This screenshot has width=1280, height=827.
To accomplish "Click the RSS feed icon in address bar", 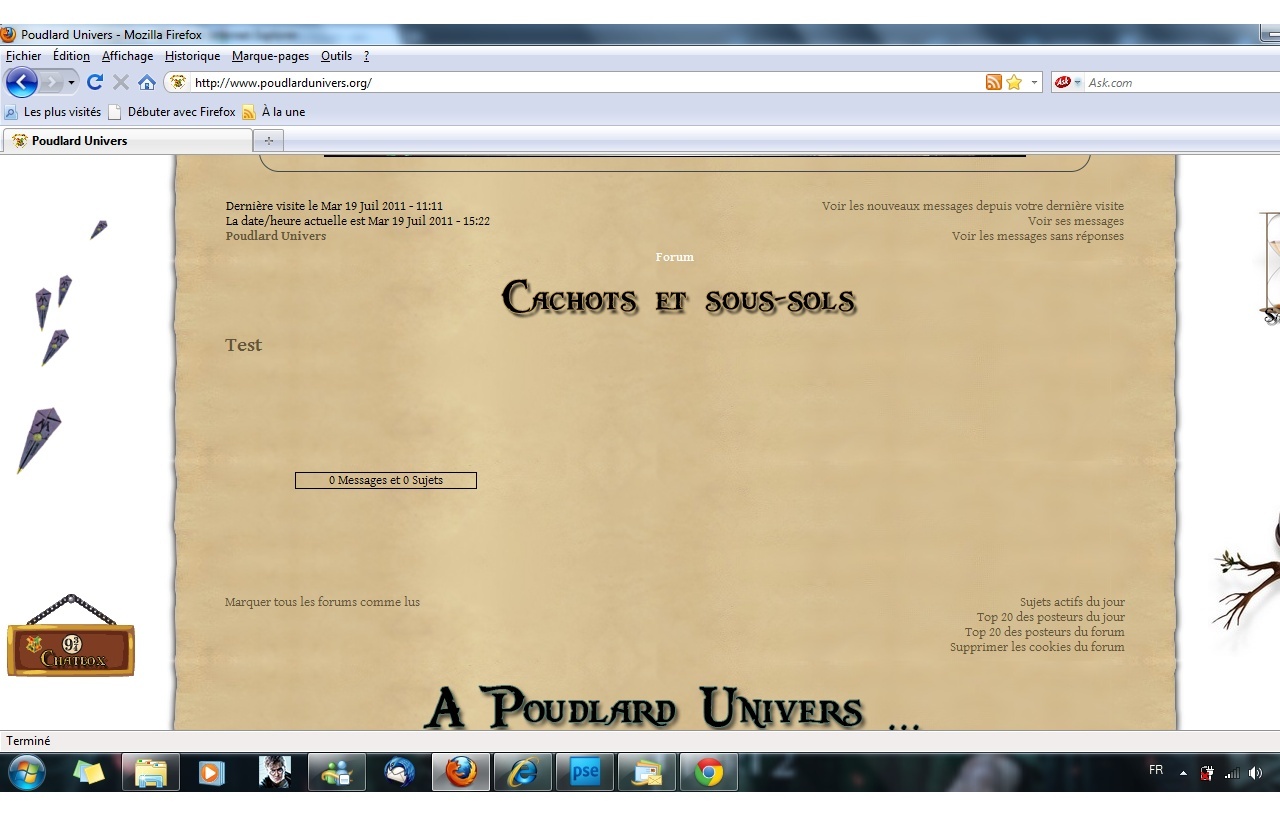I will [993, 82].
